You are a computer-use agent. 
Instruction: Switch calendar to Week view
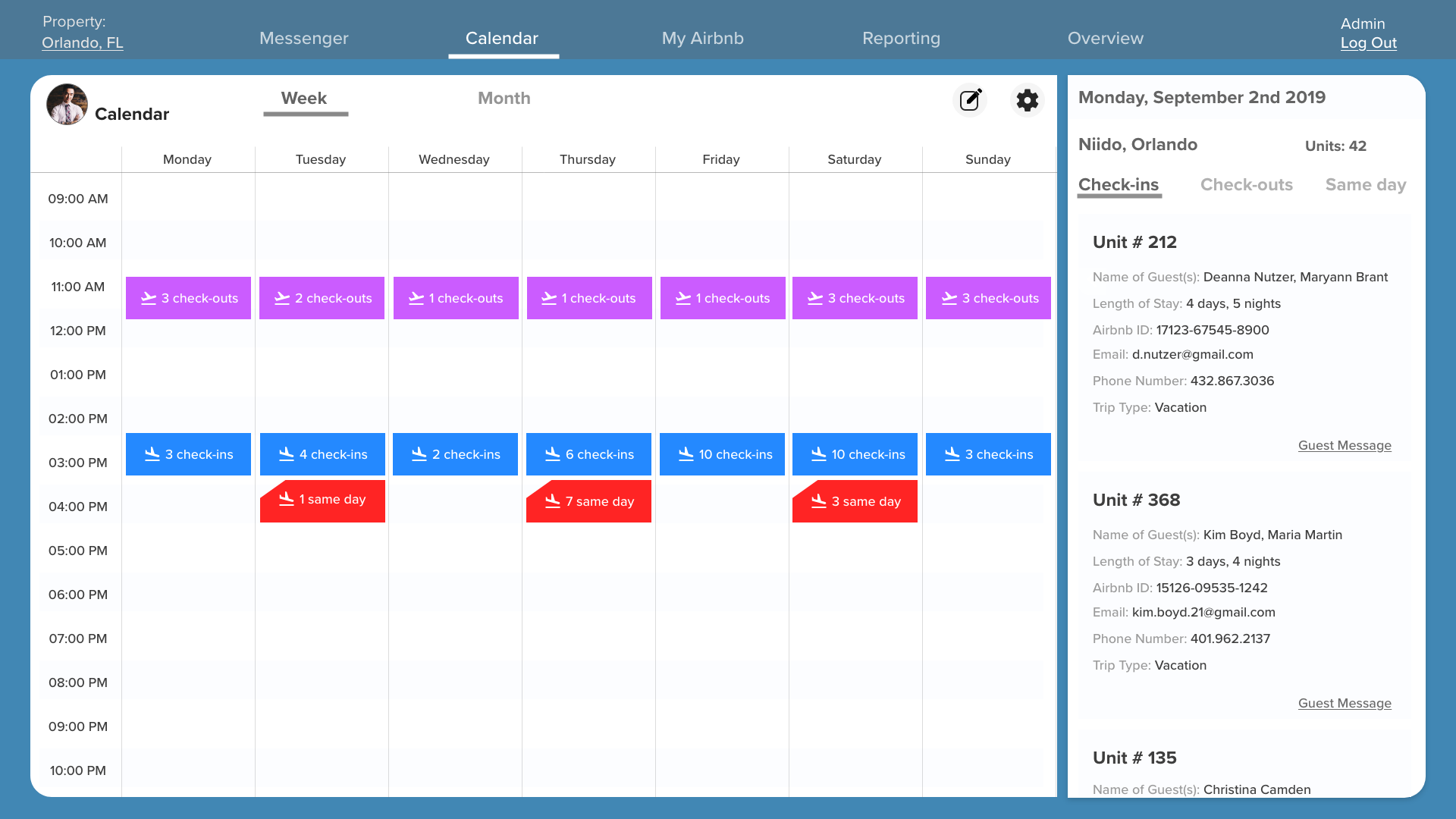pyautogui.click(x=304, y=99)
